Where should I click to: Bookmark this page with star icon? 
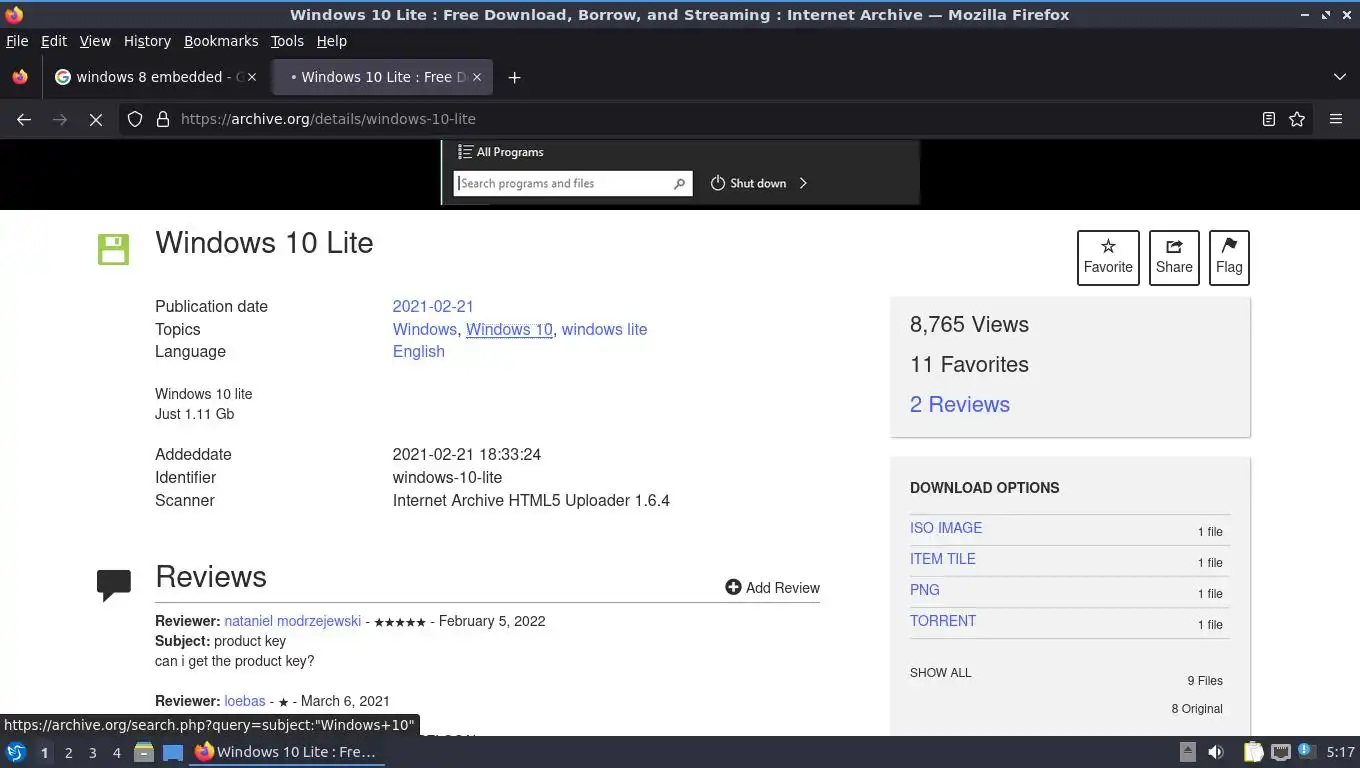click(x=1297, y=119)
